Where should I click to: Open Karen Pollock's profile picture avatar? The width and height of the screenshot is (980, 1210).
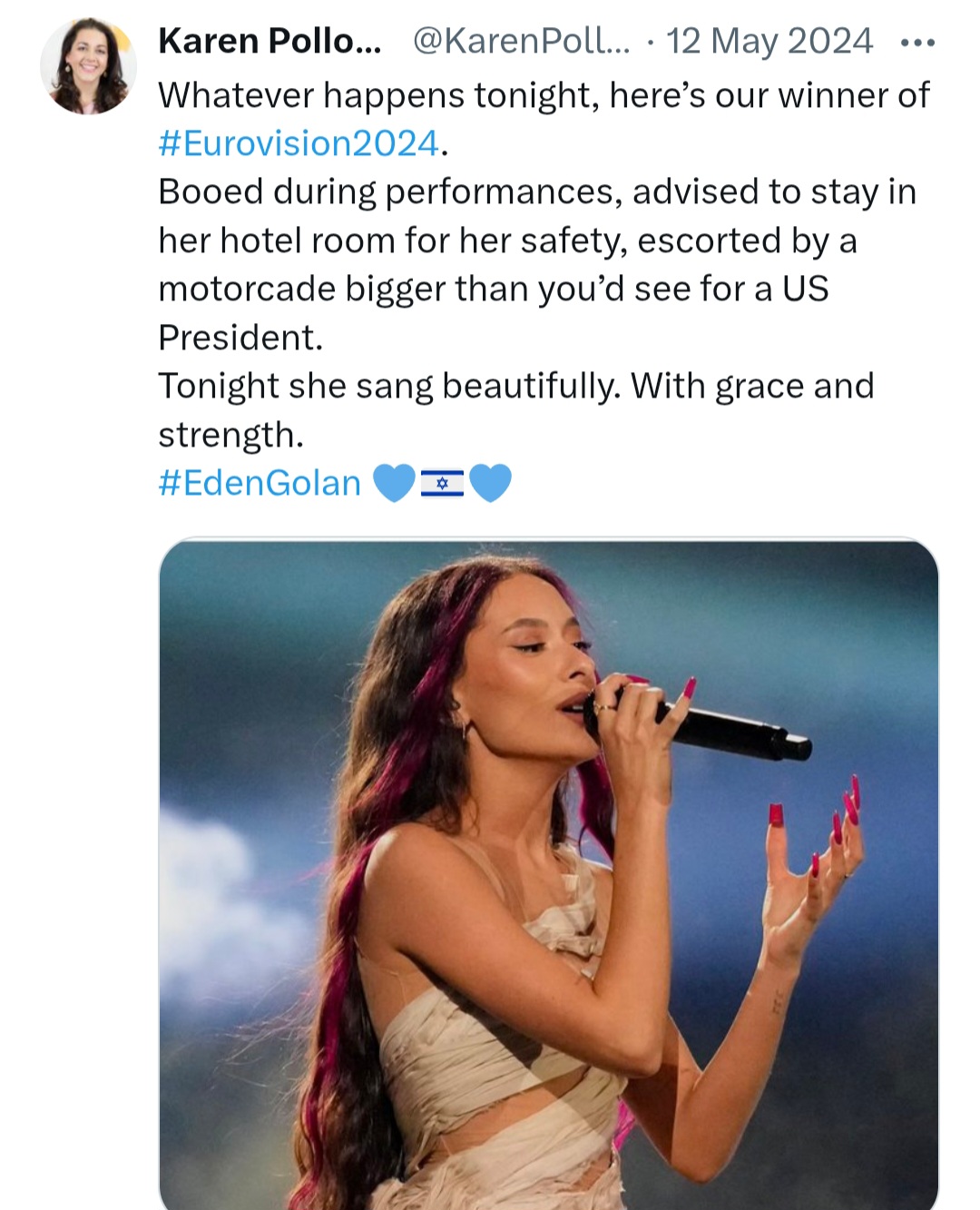(88, 66)
